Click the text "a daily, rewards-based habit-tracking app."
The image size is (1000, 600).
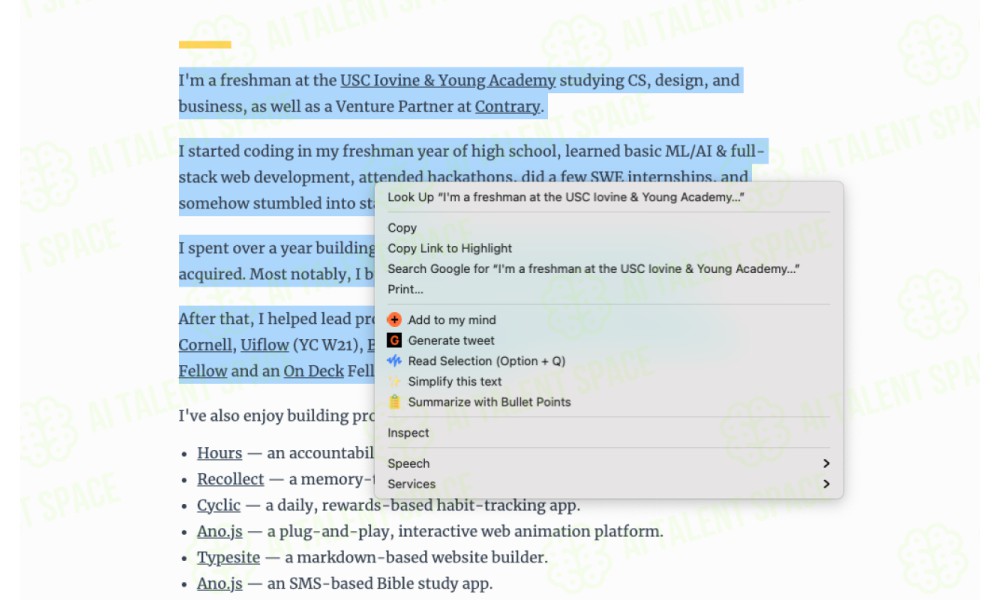point(423,505)
